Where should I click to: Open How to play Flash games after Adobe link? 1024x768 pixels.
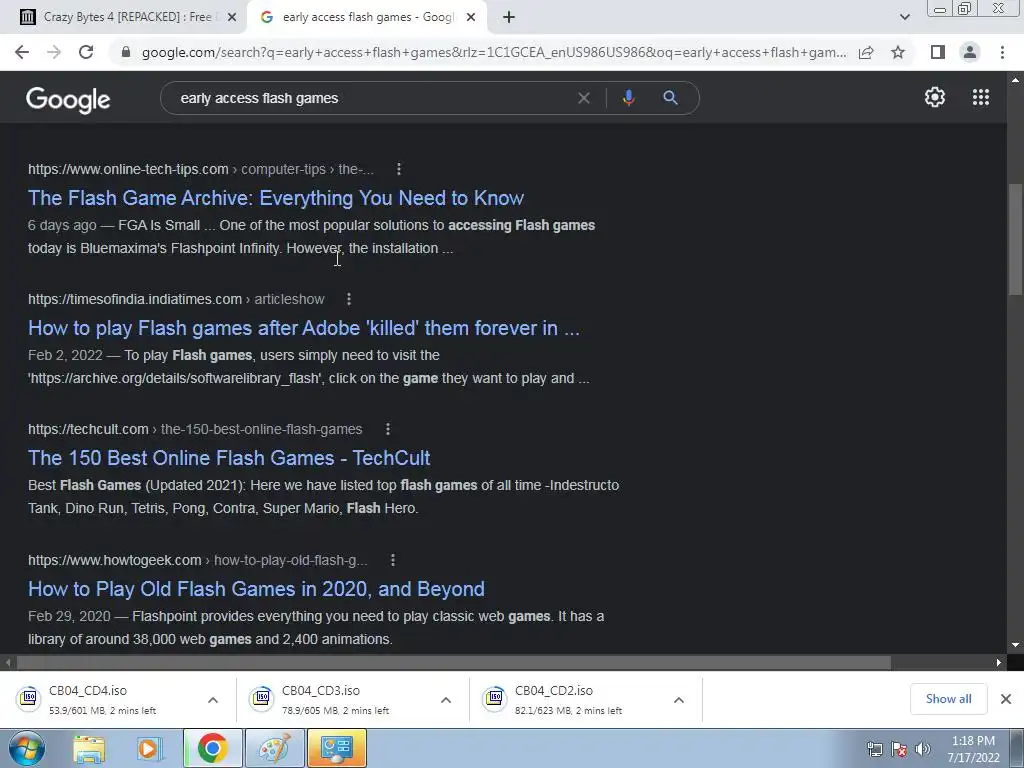304,328
